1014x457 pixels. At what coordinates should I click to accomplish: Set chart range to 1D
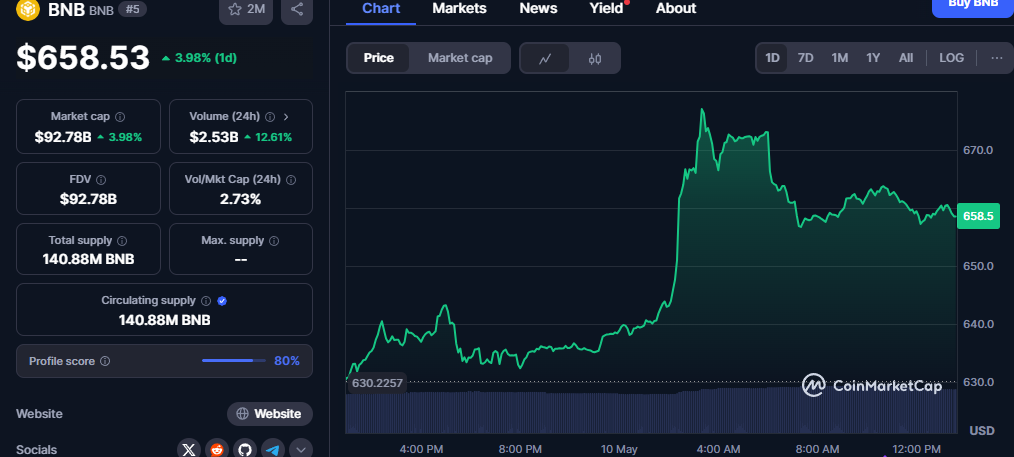point(772,58)
